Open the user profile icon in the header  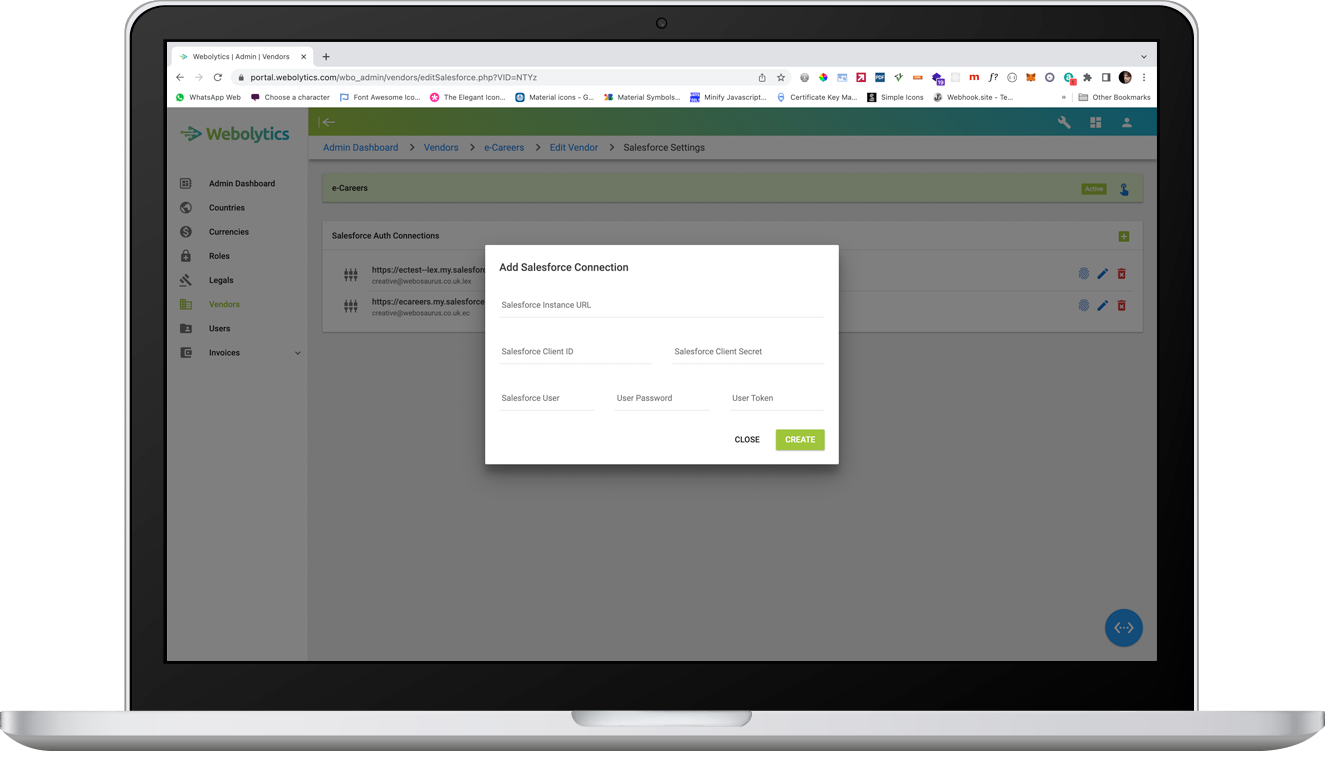(x=1127, y=121)
